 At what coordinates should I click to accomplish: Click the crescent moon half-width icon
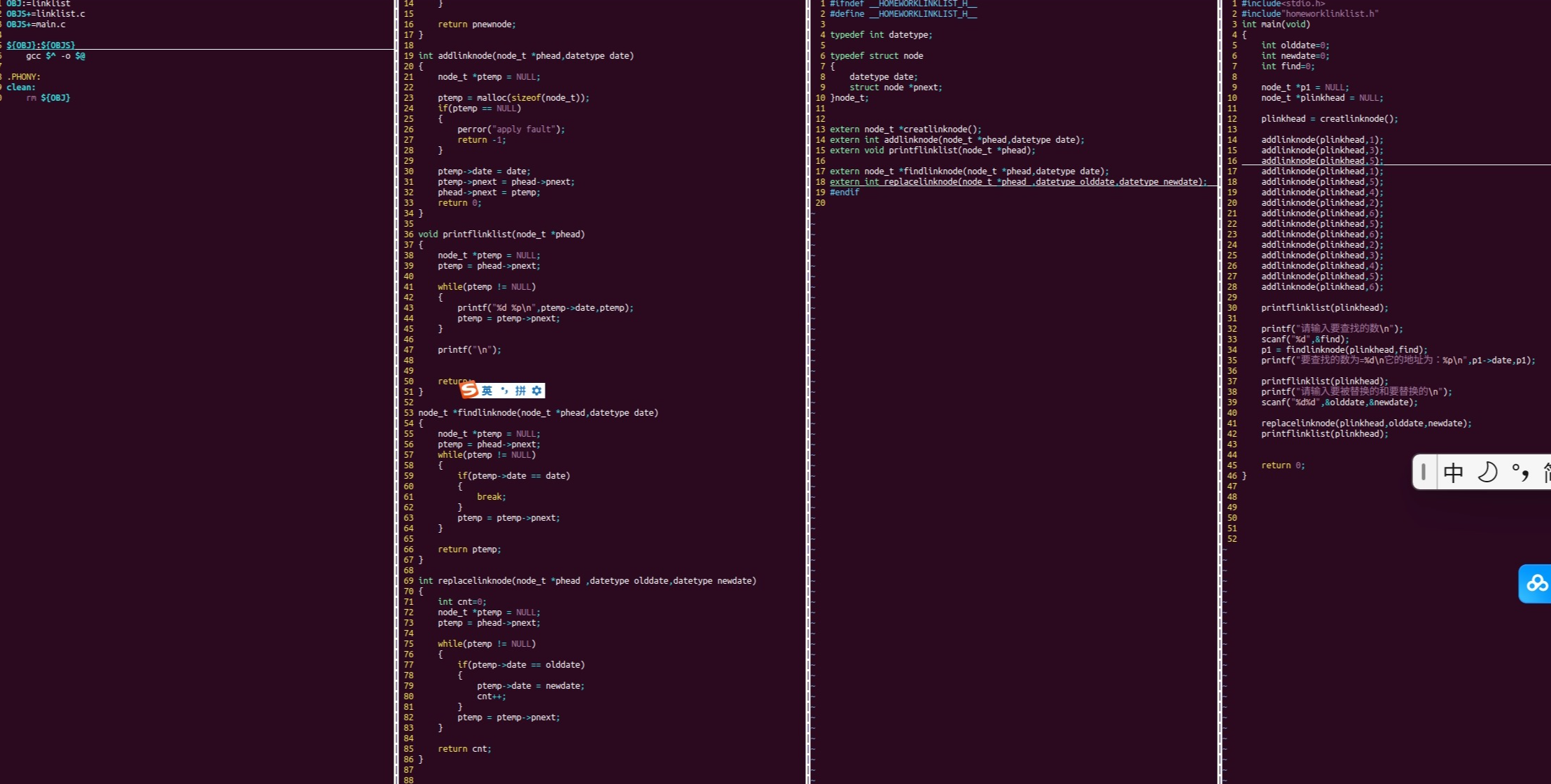(x=1487, y=472)
